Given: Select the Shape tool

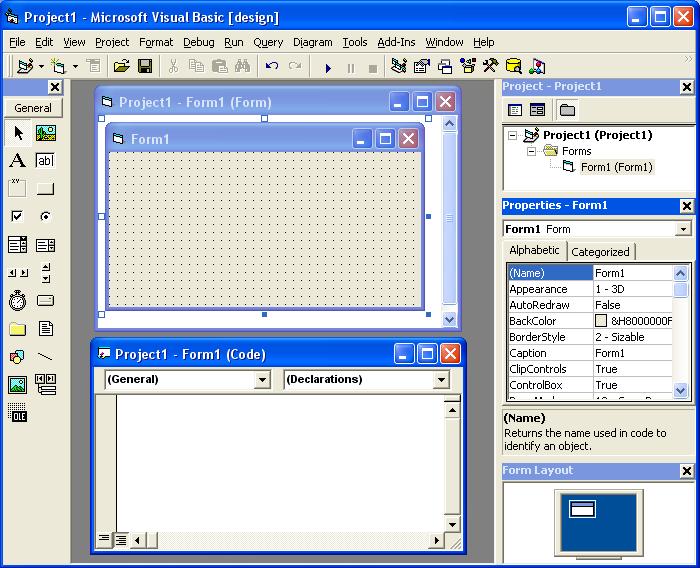Looking at the screenshot, I should [18, 357].
